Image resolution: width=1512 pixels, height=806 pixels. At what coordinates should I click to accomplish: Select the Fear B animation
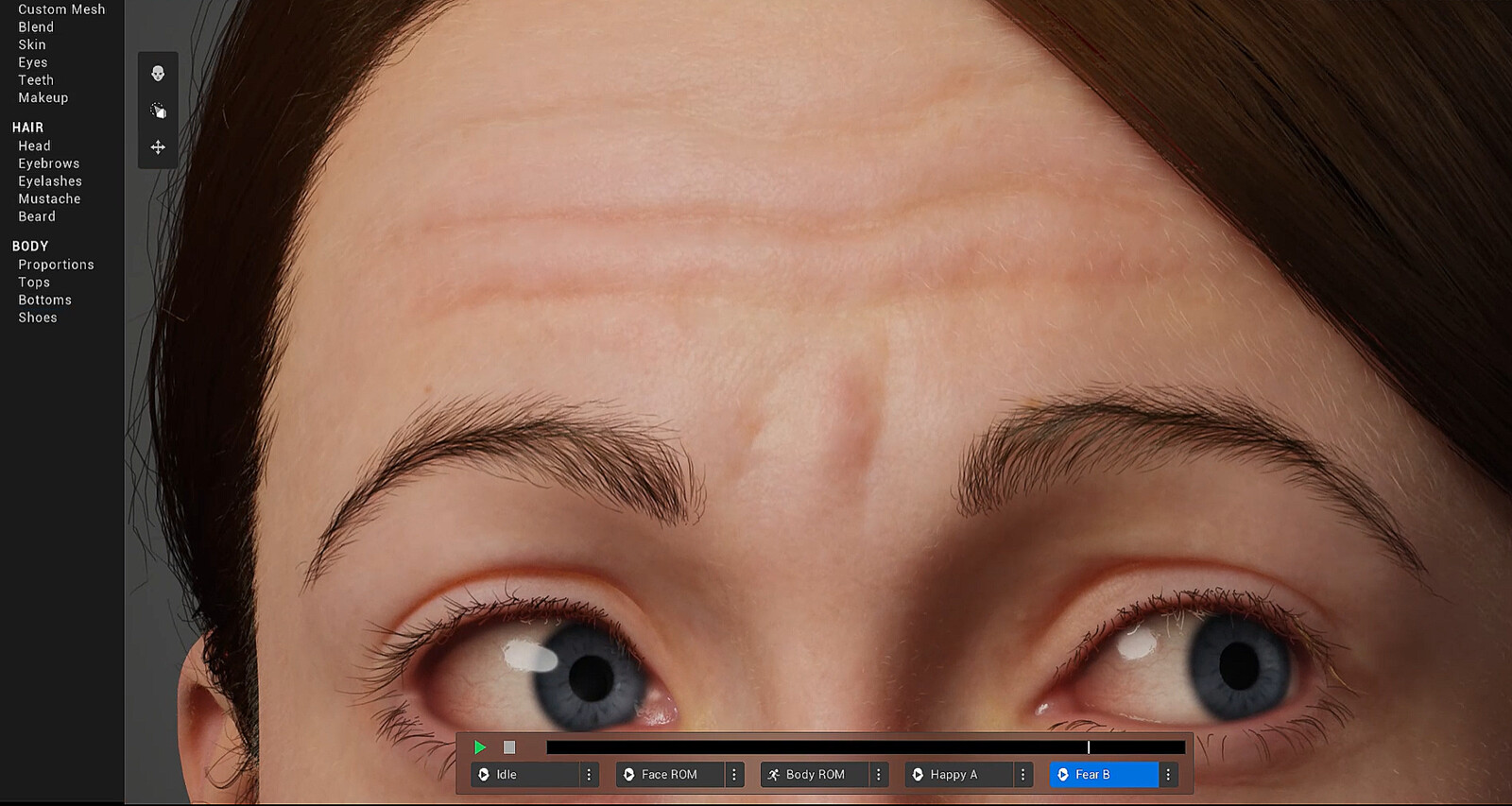point(1104,775)
